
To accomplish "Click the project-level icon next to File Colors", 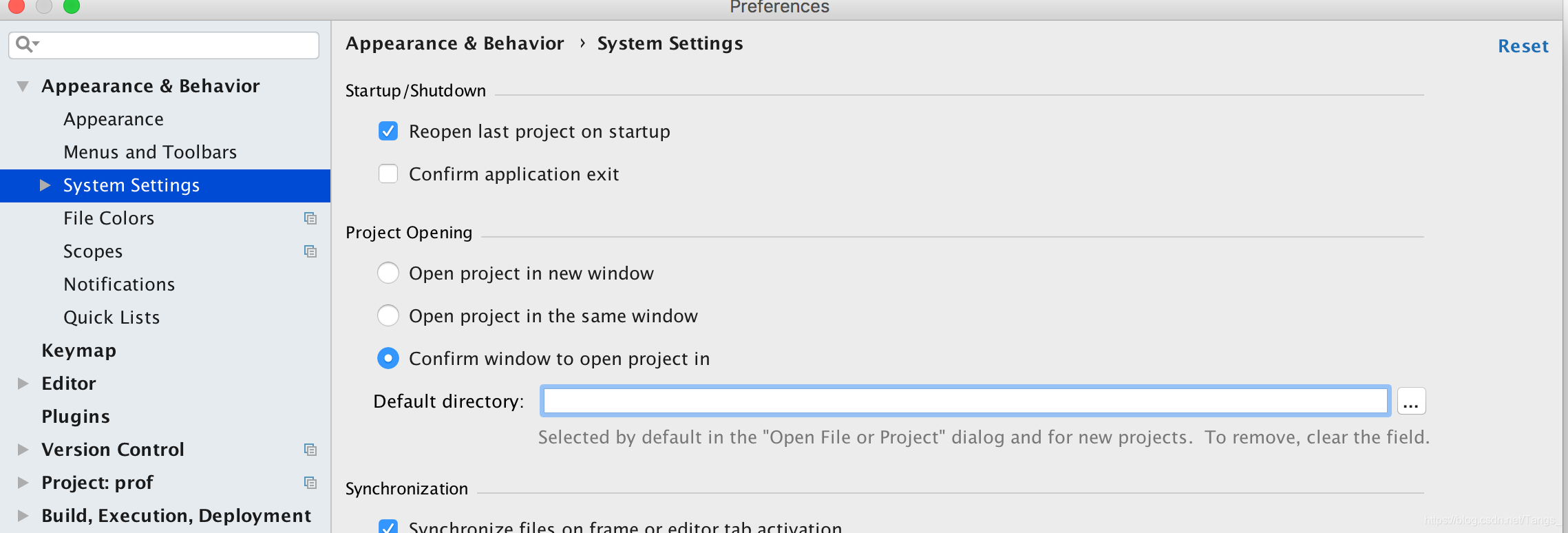I will [x=310, y=218].
